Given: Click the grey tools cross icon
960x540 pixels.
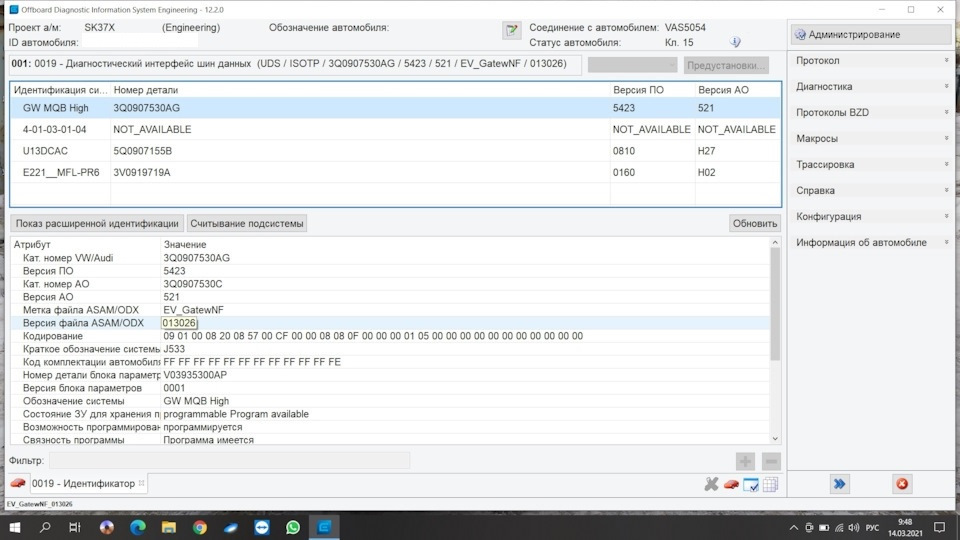Looking at the screenshot, I should pyautogui.click(x=711, y=484).
